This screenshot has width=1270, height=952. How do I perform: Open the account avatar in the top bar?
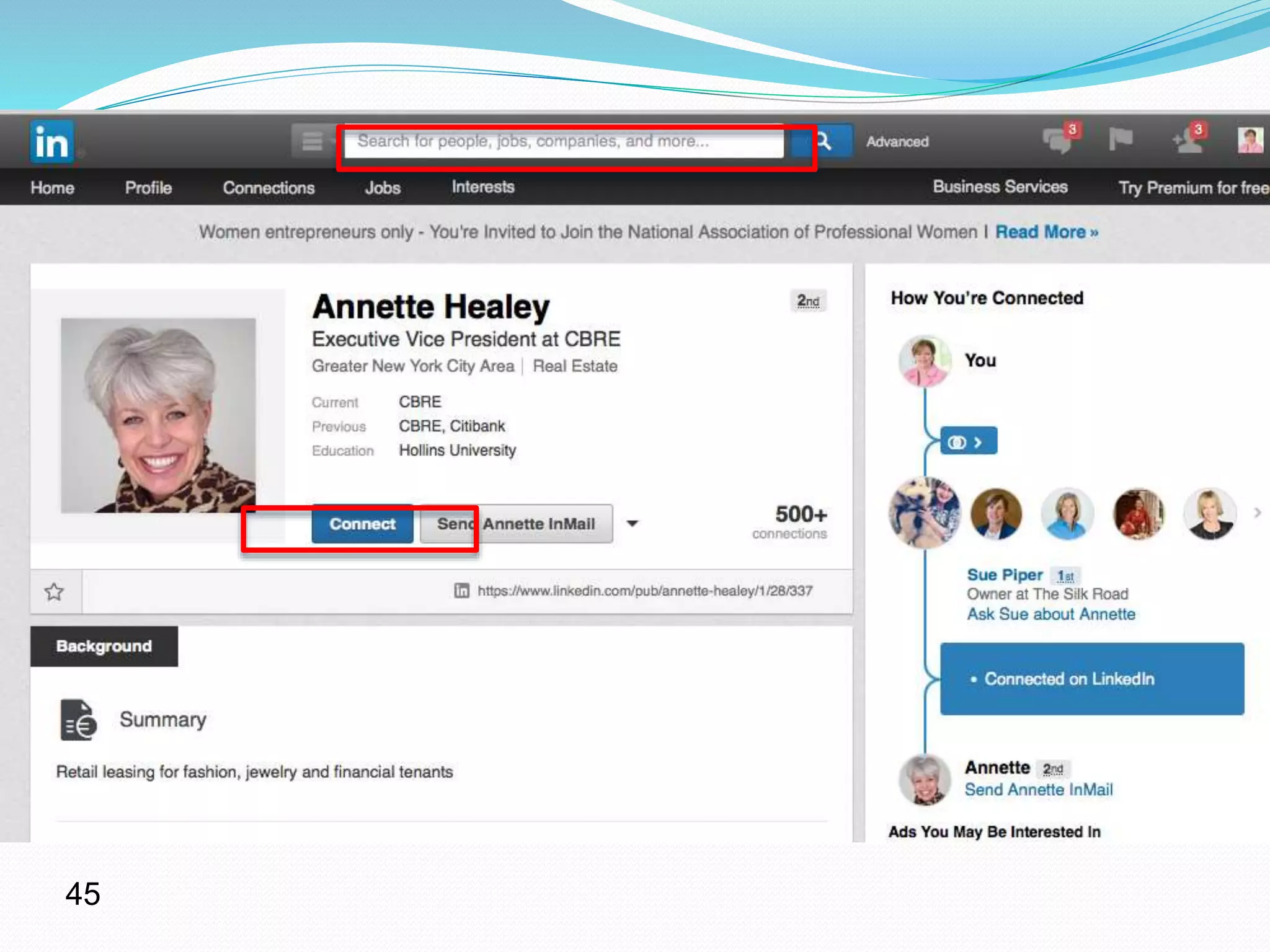(1249, 140)
